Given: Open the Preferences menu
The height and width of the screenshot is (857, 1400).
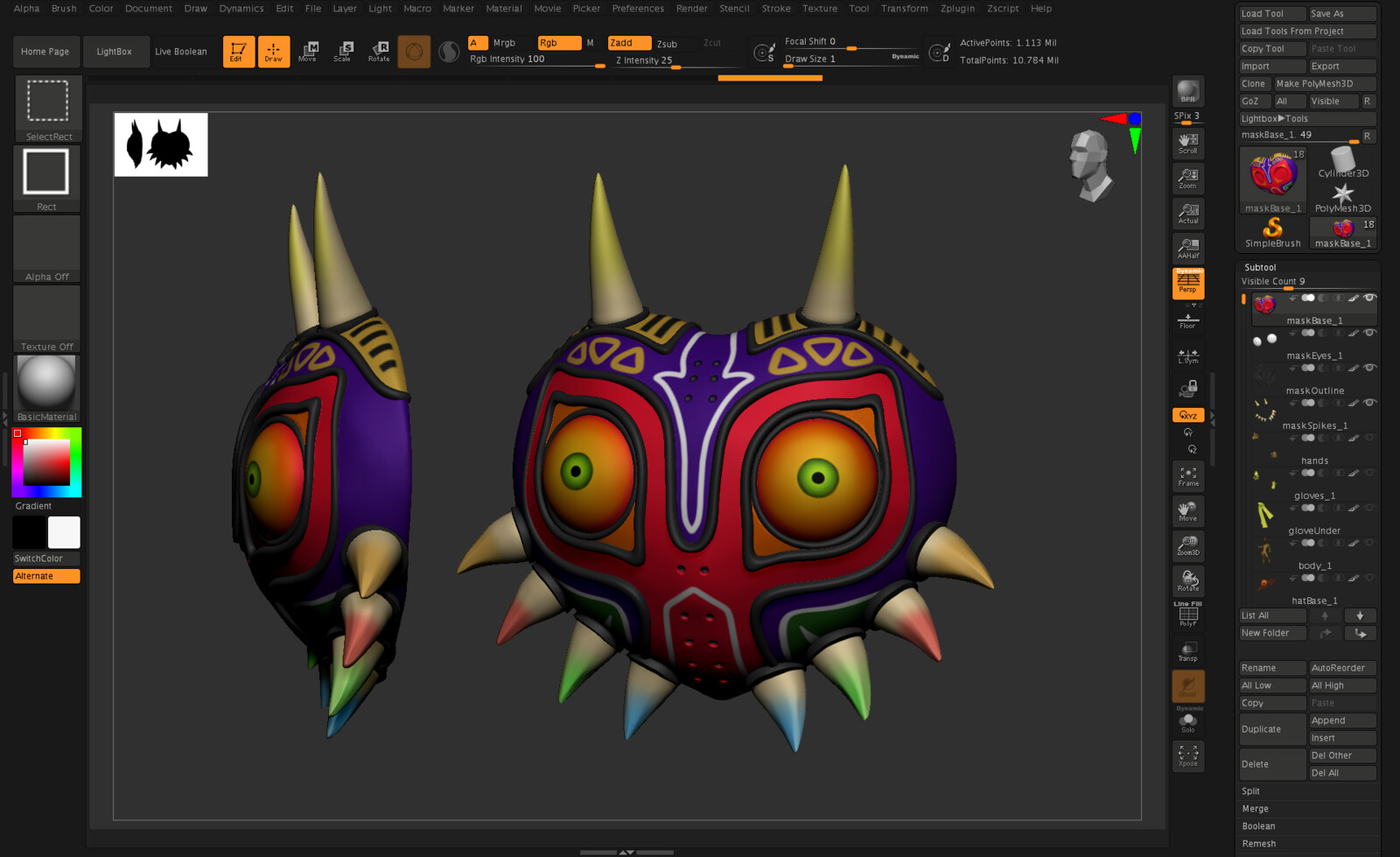Looking at the screenshot, I should coord(638,9).
